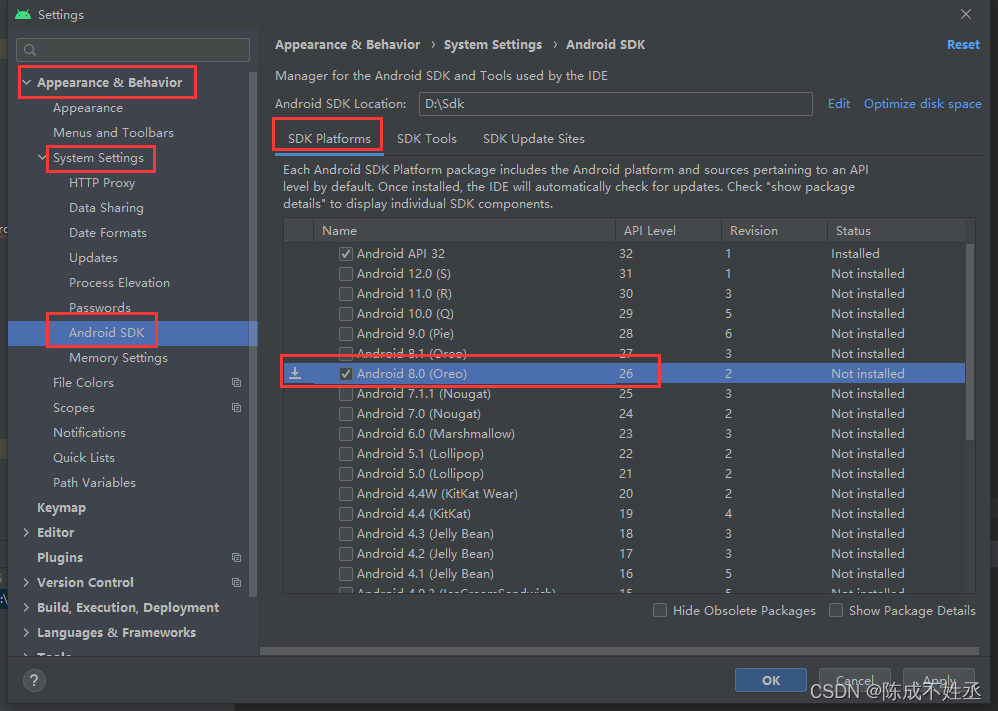
Task: Open Process Elevation settings
Action: tap(119, 283)
